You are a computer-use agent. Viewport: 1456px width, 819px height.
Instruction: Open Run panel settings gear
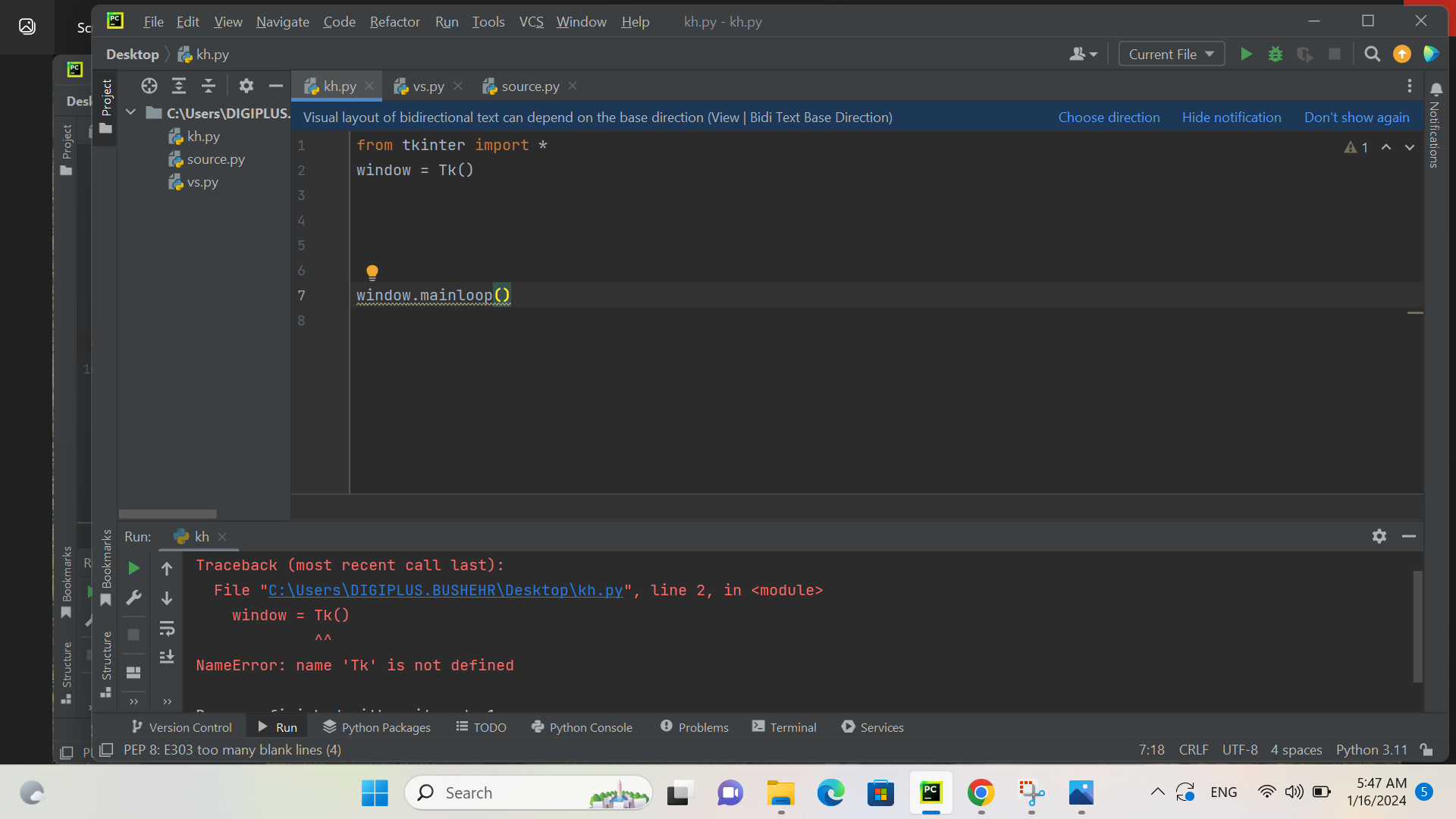[1379, 536]
